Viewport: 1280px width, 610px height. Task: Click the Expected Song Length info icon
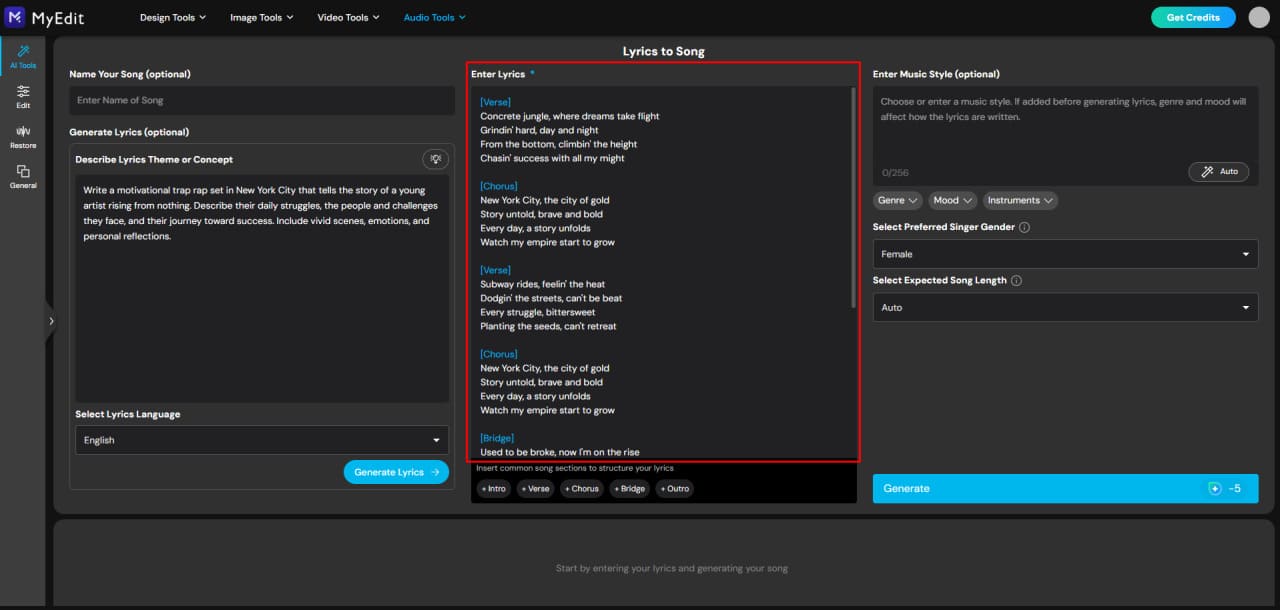tap(1014, 280)
